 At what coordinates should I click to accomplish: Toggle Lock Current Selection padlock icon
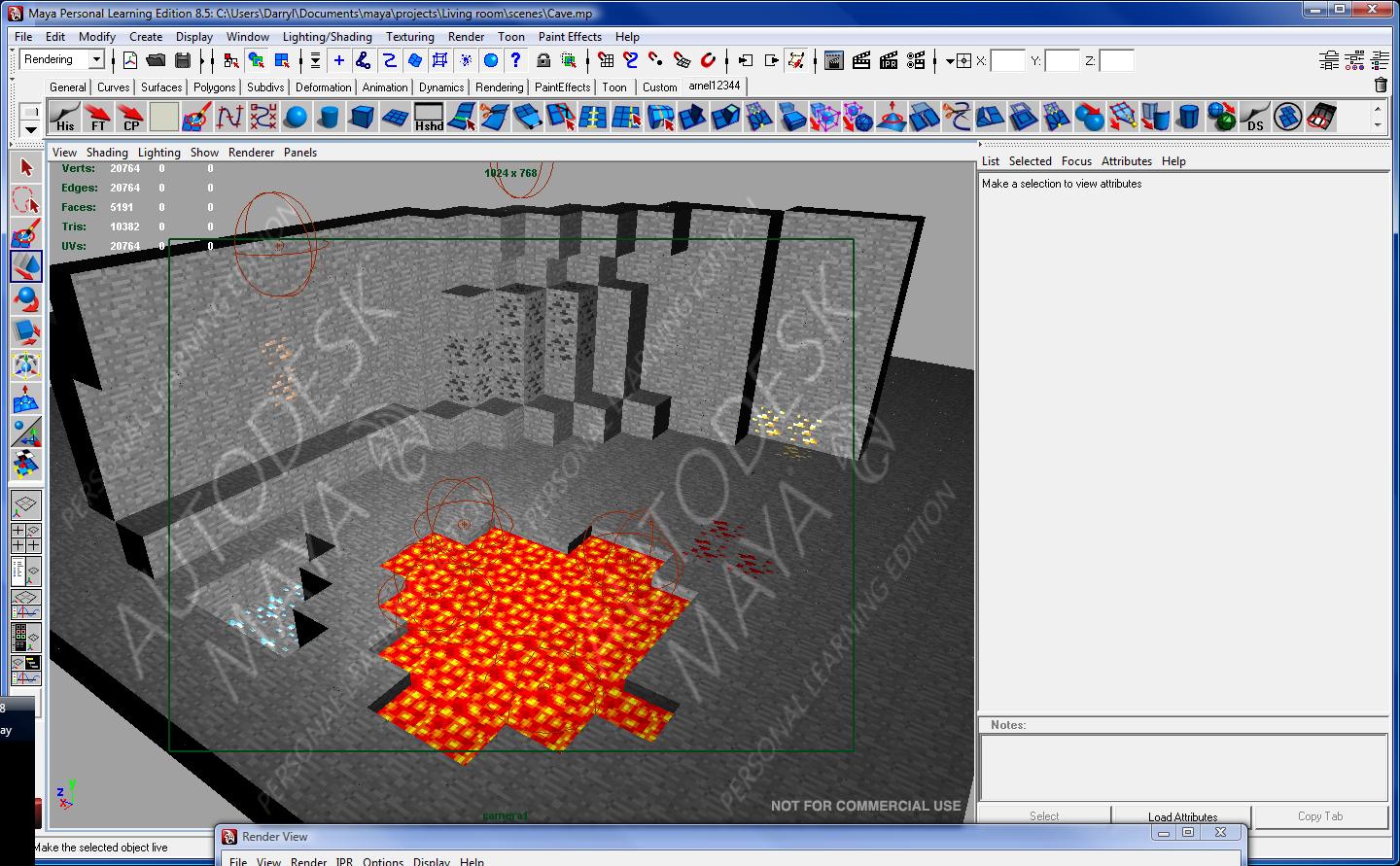[543, 60]
